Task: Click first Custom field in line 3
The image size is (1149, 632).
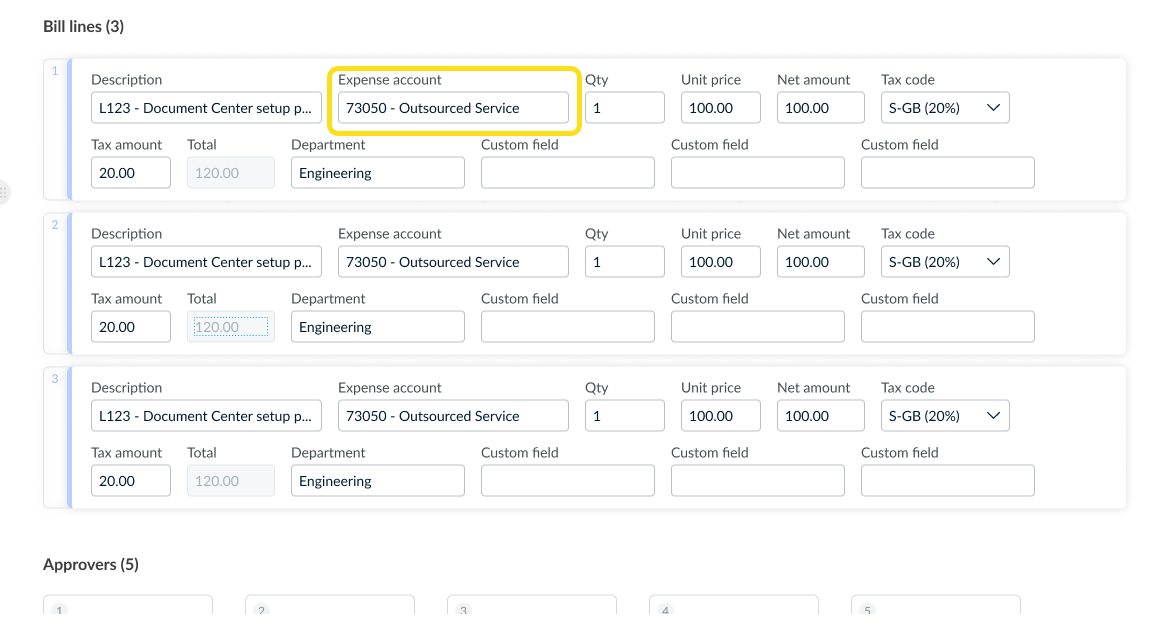Action: point(567,481)
